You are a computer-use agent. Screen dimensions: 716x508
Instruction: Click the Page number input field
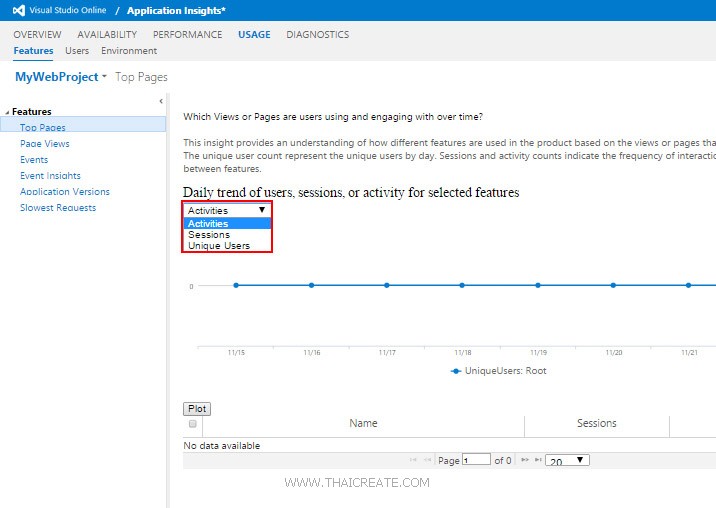pos(476,460)
